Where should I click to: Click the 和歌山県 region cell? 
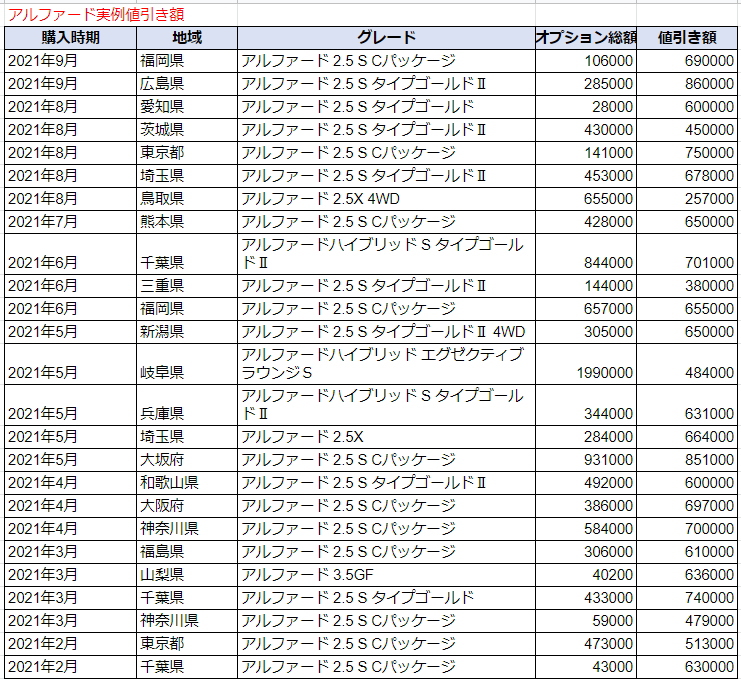click(x=187, y=483)
